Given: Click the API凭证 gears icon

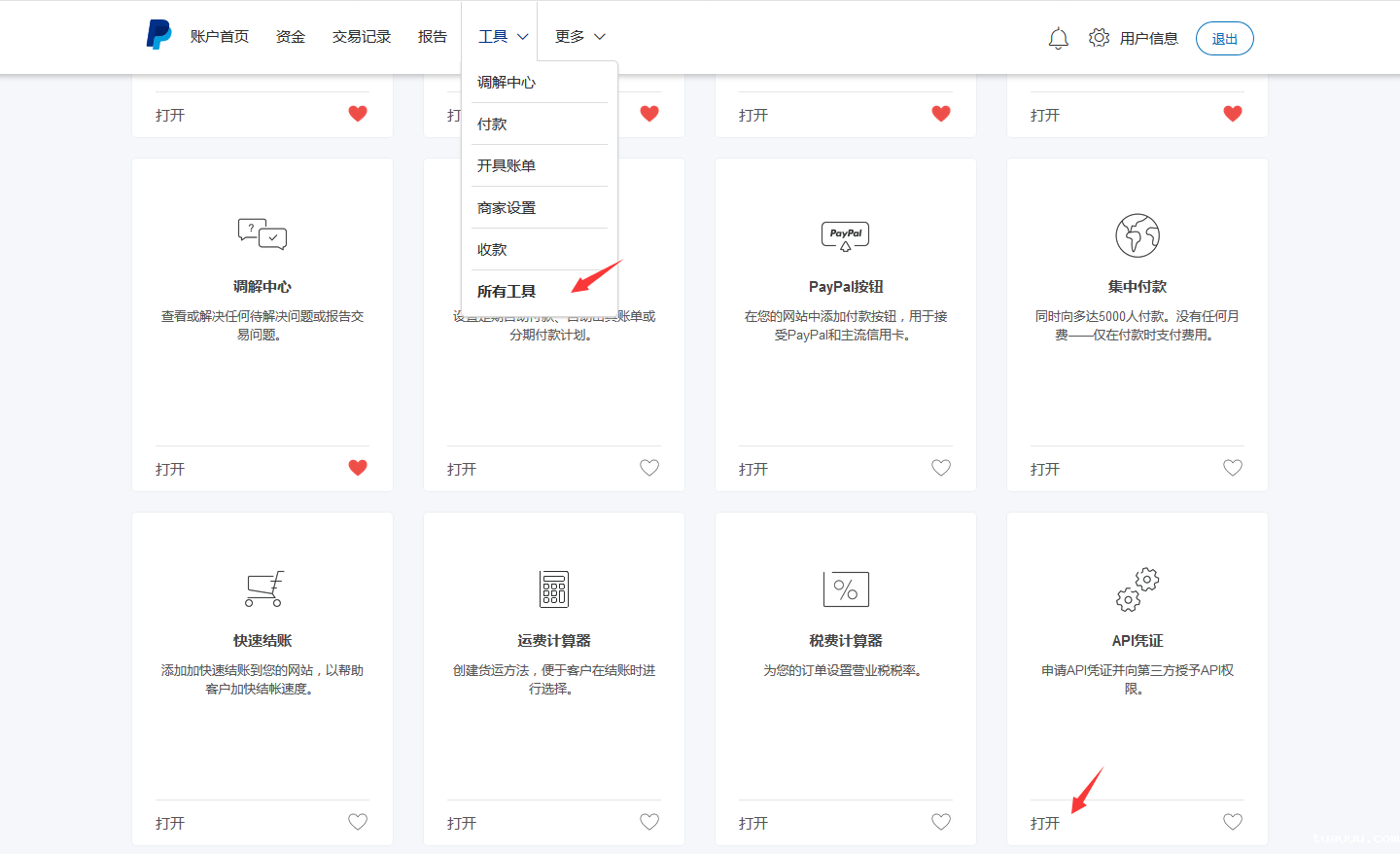Looking at the screenshot, I should [1137, 589].
